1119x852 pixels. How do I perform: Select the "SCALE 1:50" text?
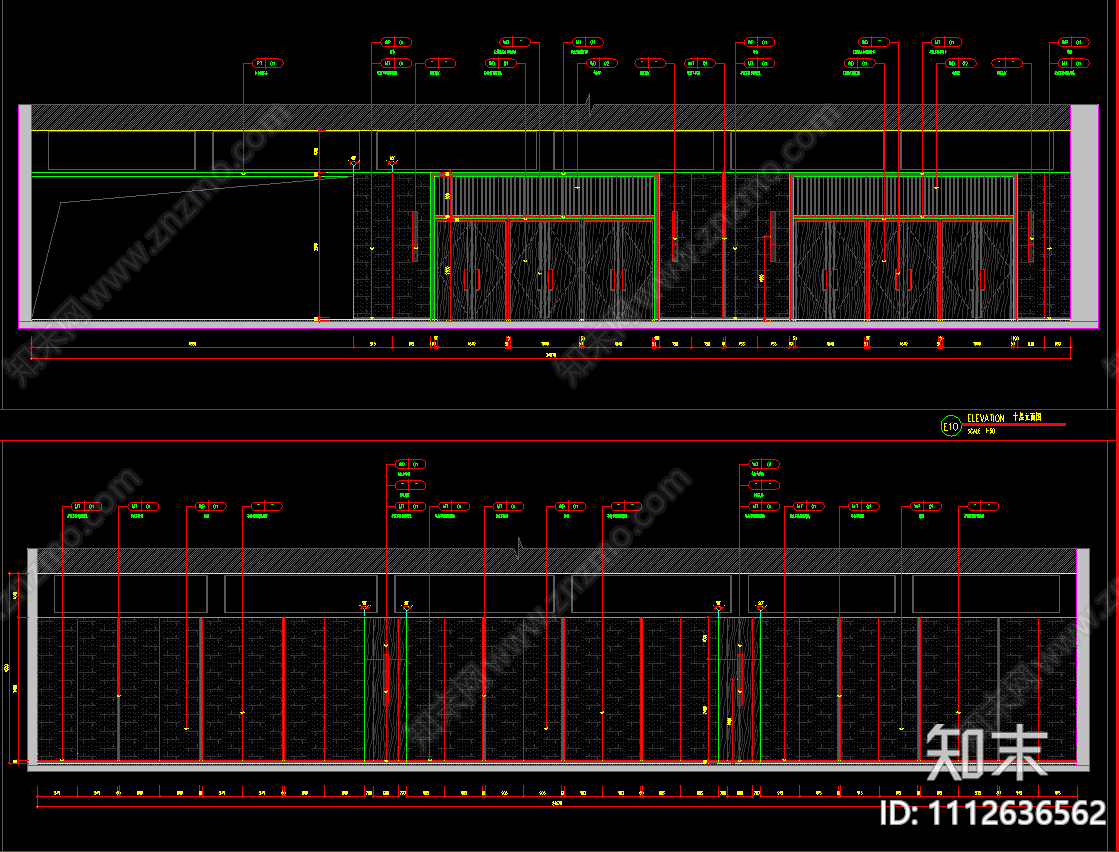click(981, 432)
